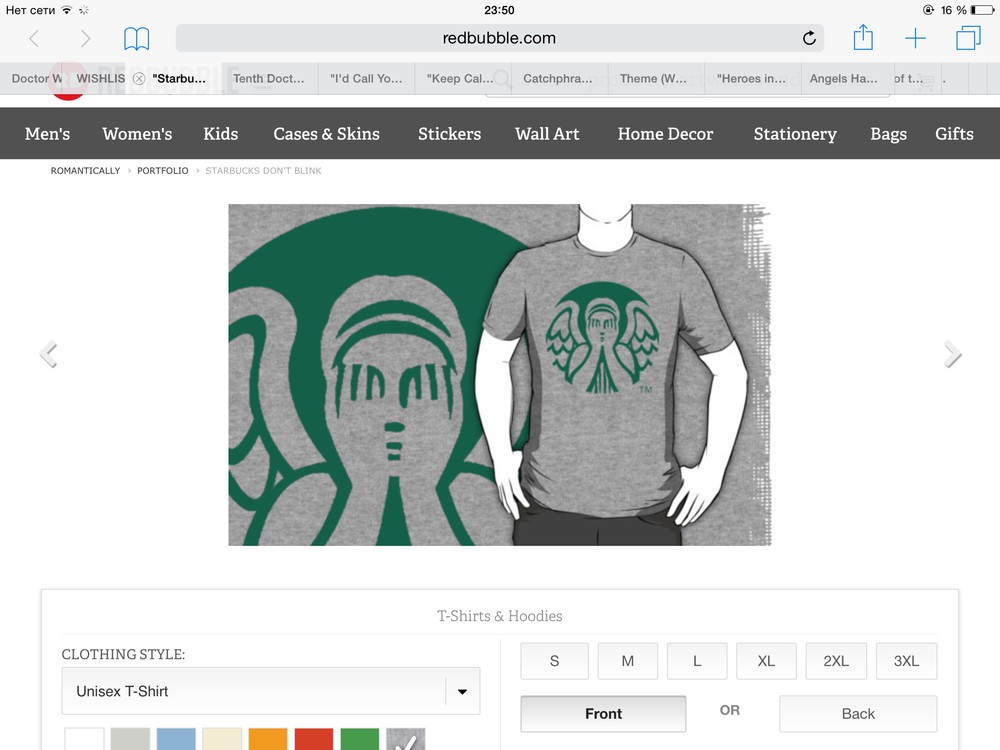
Task: Open the Cases & Skins menu
Action: pyautogui.click(x=327, y=134)
